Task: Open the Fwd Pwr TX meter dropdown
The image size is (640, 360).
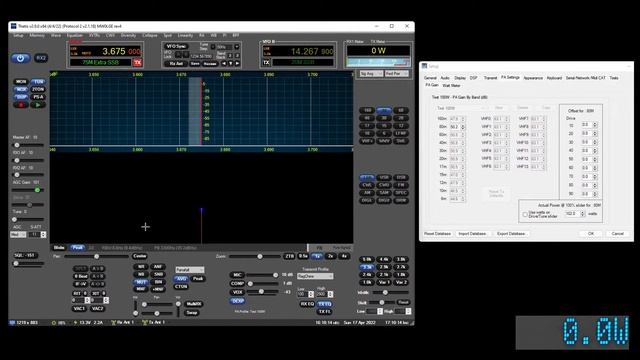Action: [396, 74]
